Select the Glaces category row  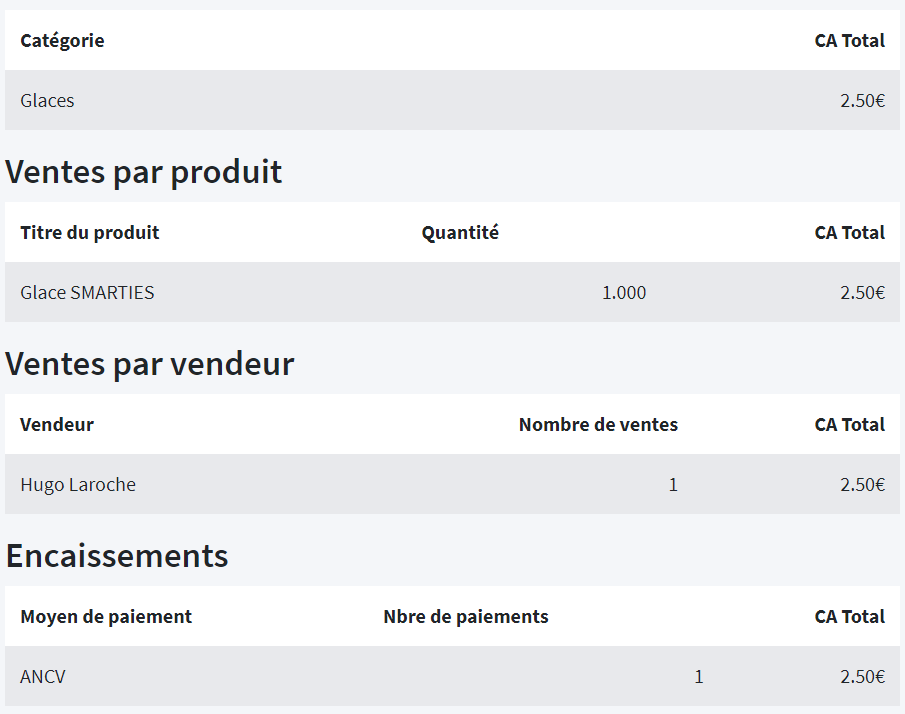coord(452,100)
